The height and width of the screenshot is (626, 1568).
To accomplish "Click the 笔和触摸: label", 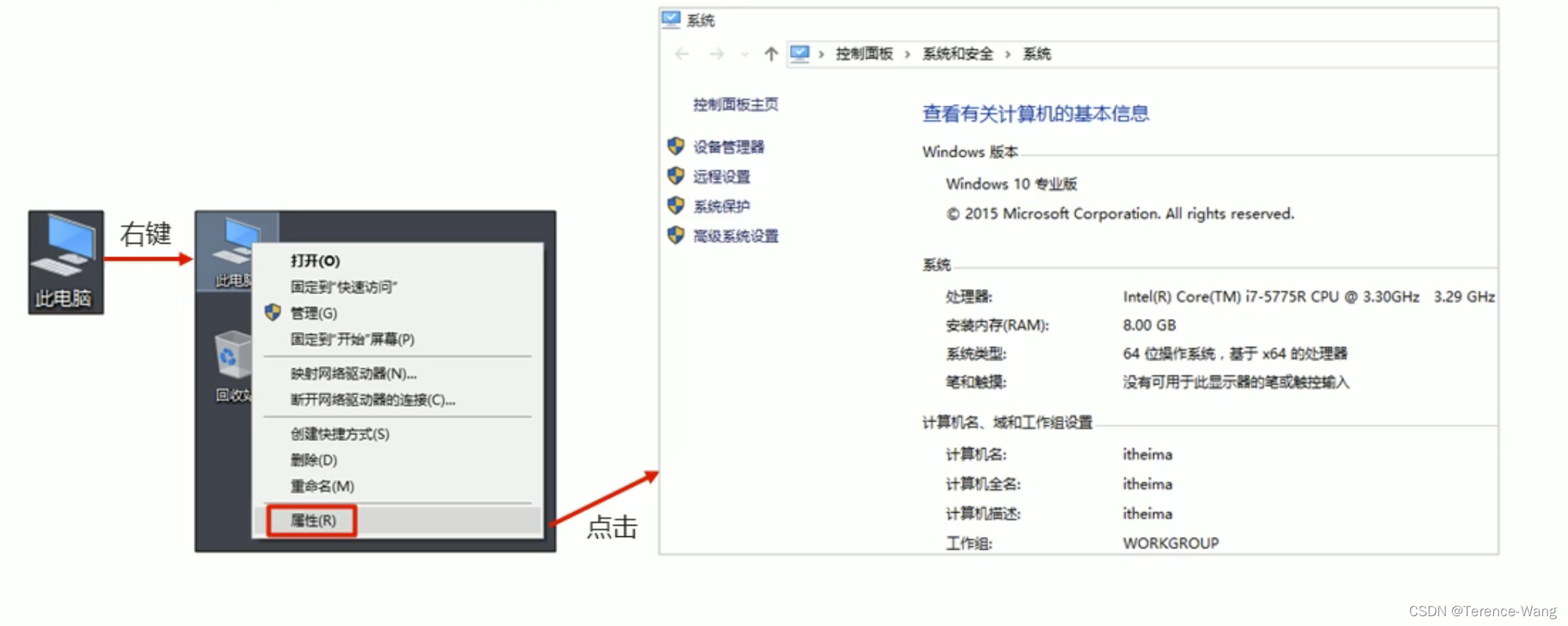I will click(x=975, y=382).
